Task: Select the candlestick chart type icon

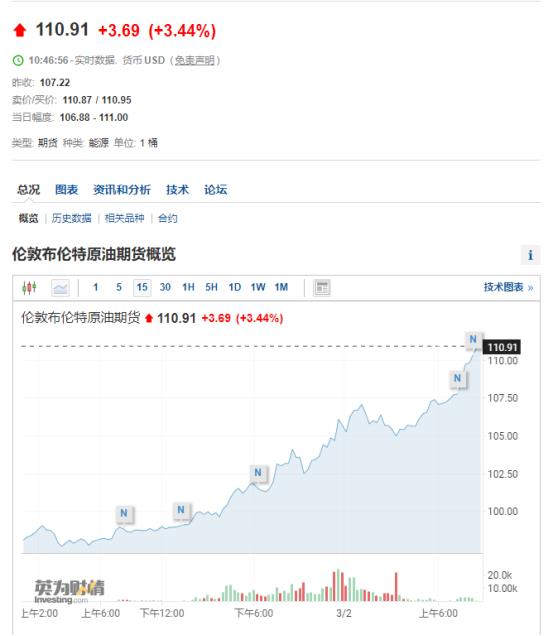Action: coord(29,288)
